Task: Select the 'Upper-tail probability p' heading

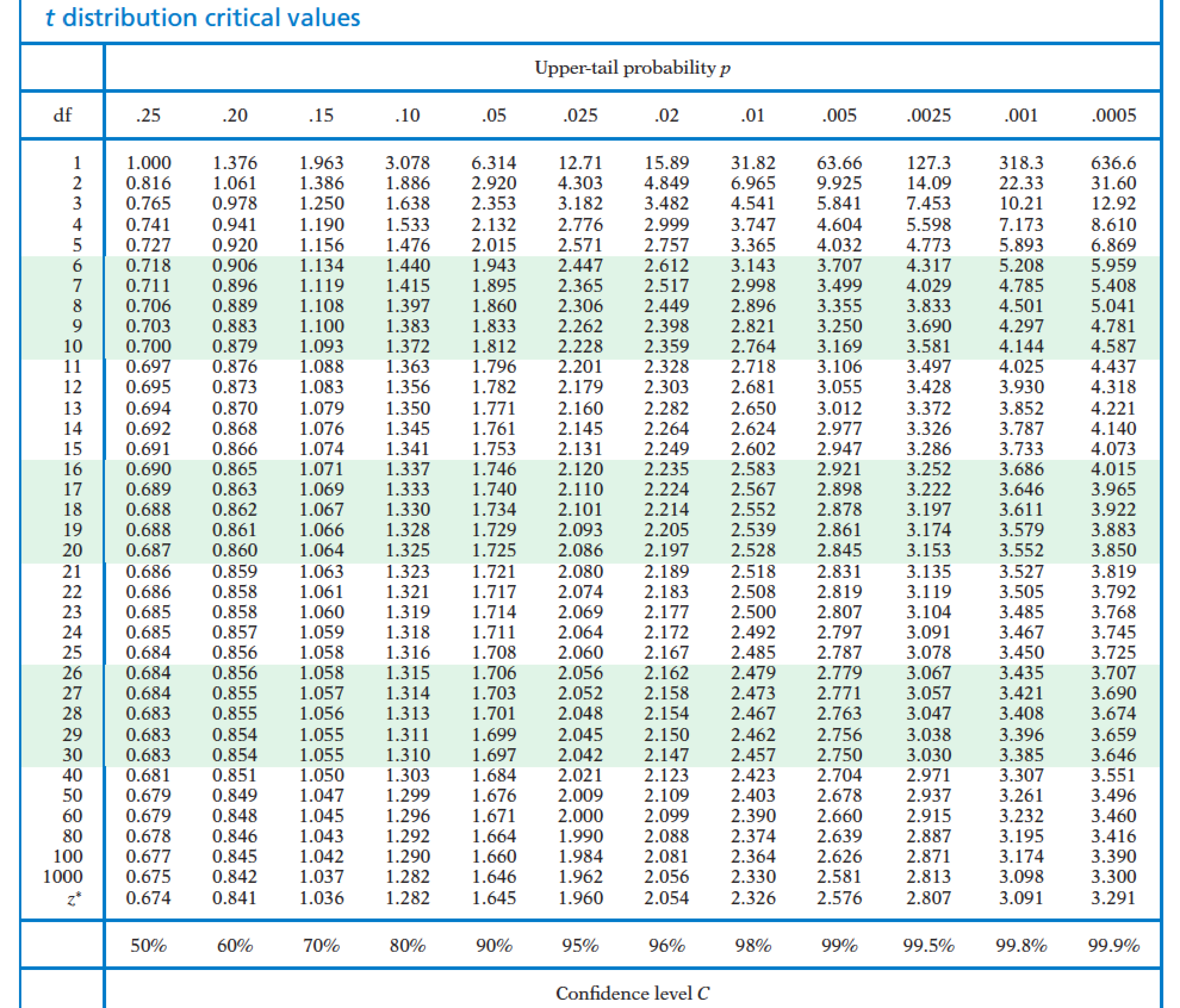Action: (x=632, y=68)
